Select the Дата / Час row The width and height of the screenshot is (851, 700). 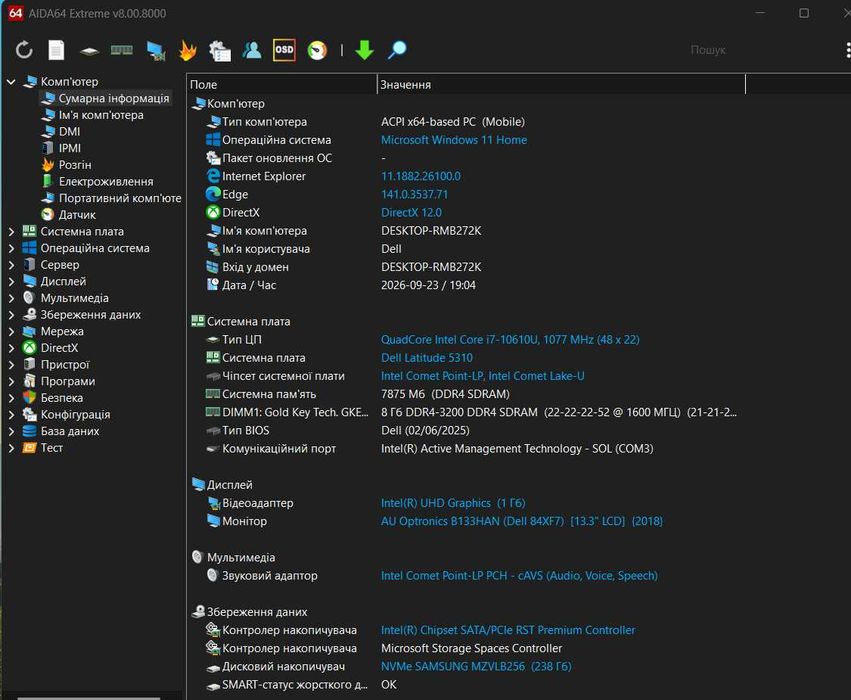point(467,285)
